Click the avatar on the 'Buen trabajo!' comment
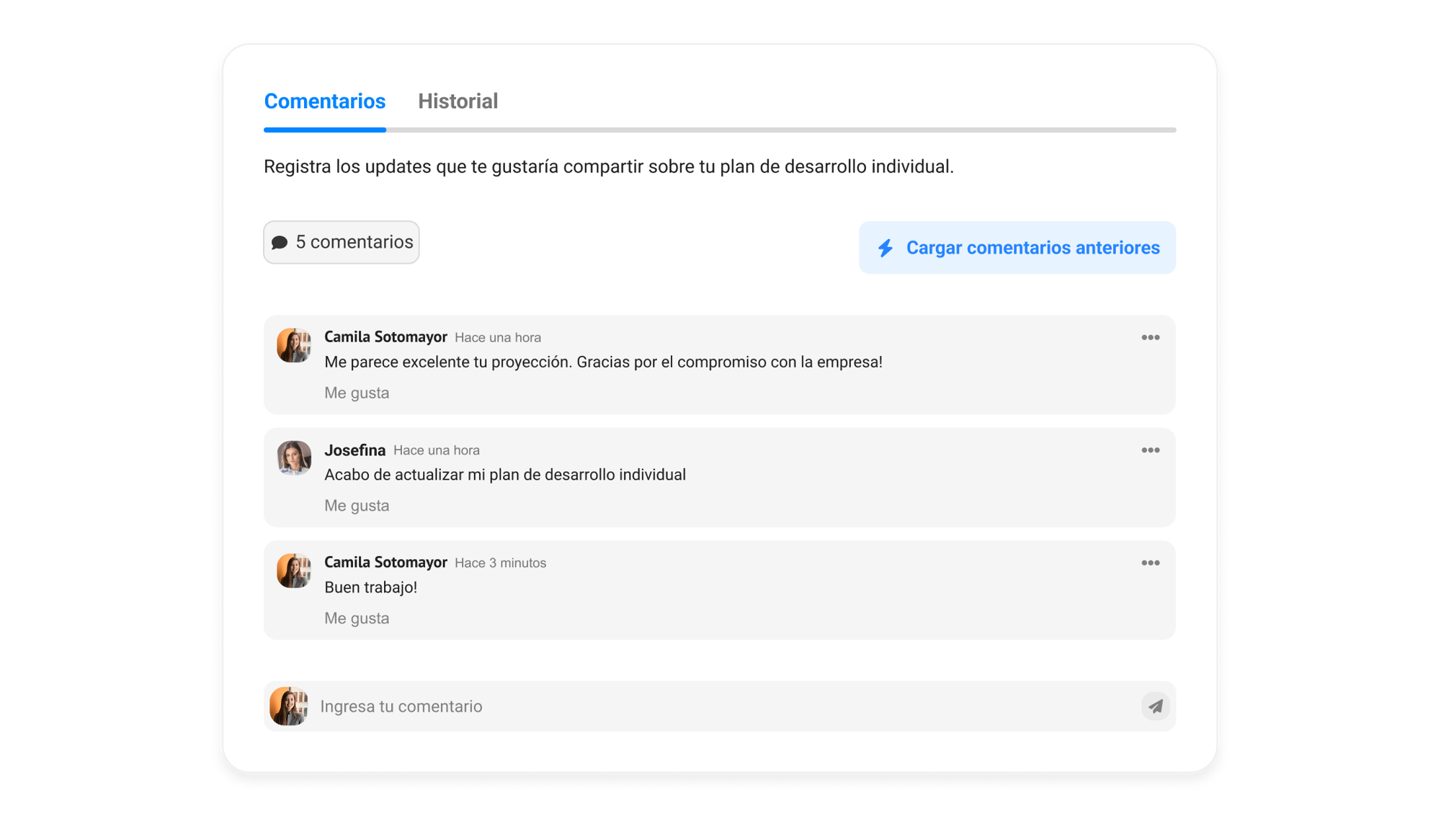The height and width of the screenshot is (840, 1441). (294, 571)
